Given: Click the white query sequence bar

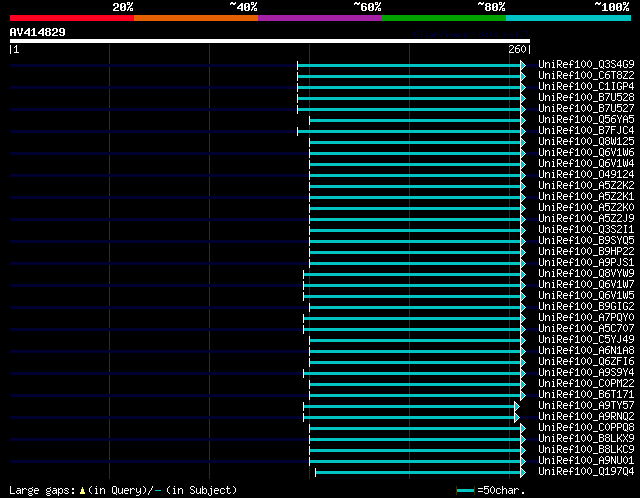Looking at the screenshot, I should click(x=270, y=41).
